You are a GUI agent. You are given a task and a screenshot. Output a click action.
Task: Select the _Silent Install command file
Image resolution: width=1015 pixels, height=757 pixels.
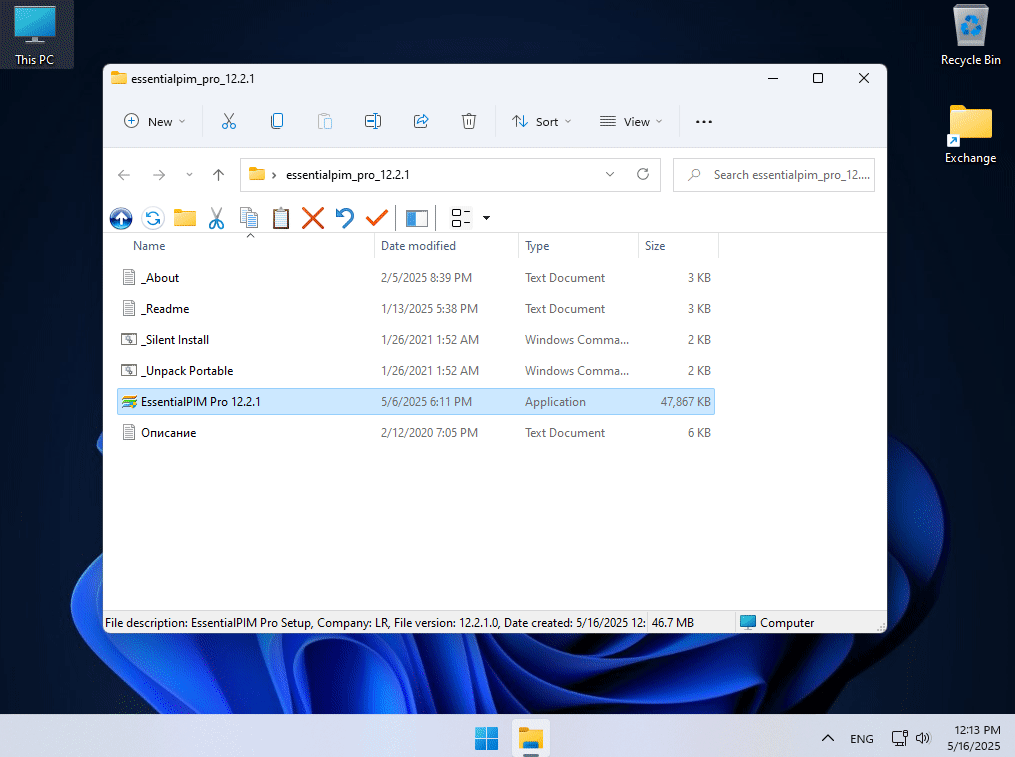[416, 340]
